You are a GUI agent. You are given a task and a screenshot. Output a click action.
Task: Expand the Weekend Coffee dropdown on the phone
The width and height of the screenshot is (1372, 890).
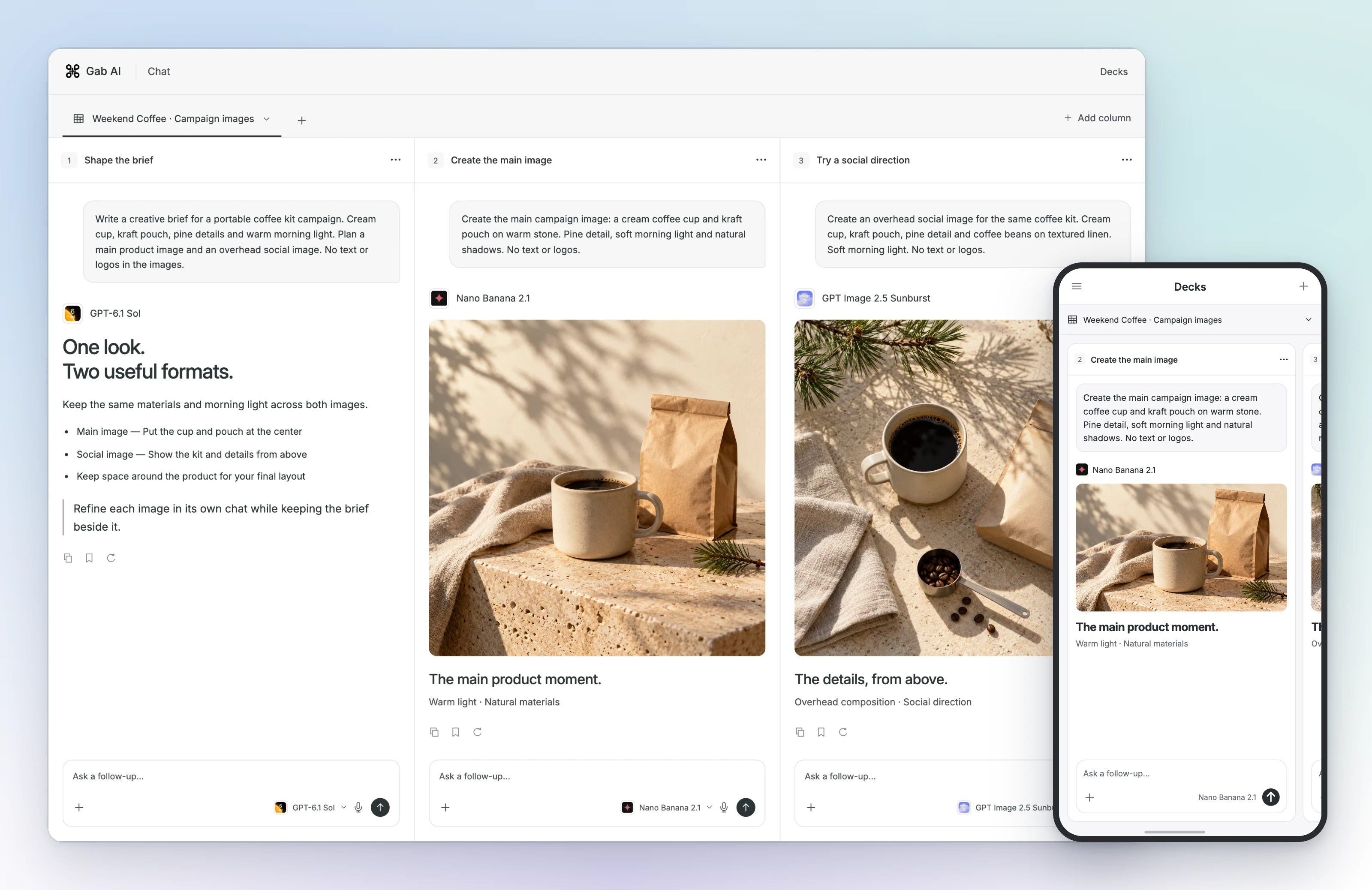1308,319
